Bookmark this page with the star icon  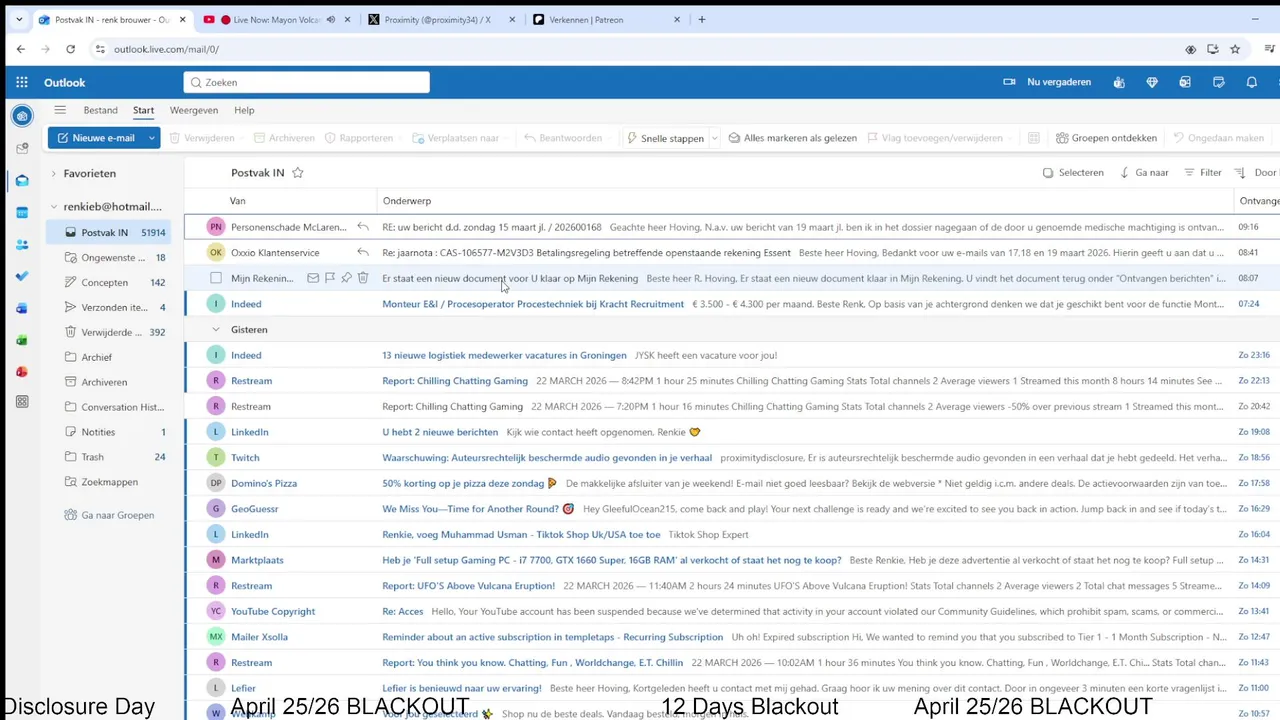click(1235, 49)
